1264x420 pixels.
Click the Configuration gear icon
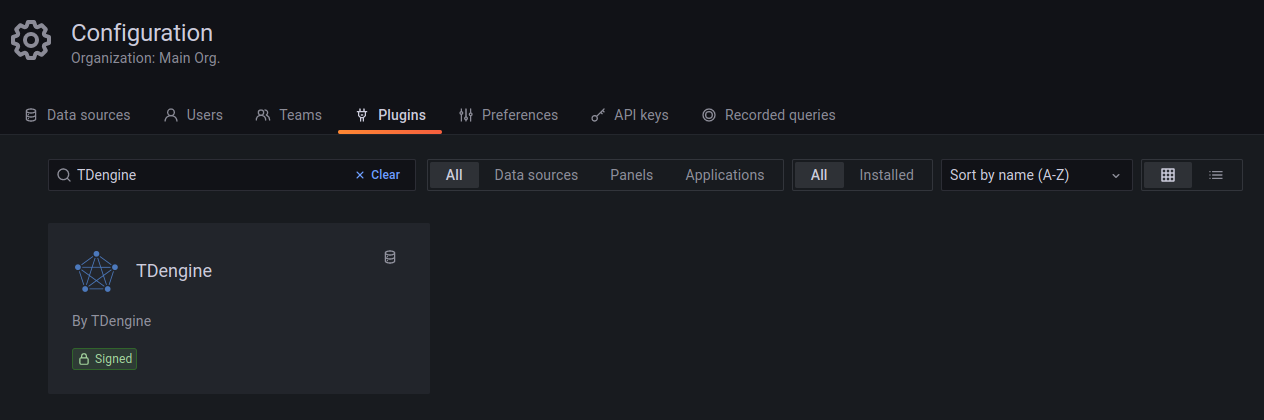pyautogui.click(x=30, y=41)
